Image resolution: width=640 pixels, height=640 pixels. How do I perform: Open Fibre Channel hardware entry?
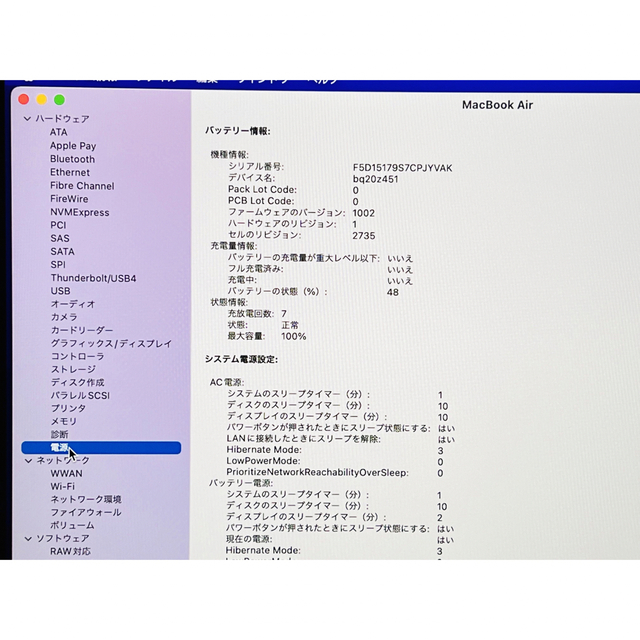[82, 186]
